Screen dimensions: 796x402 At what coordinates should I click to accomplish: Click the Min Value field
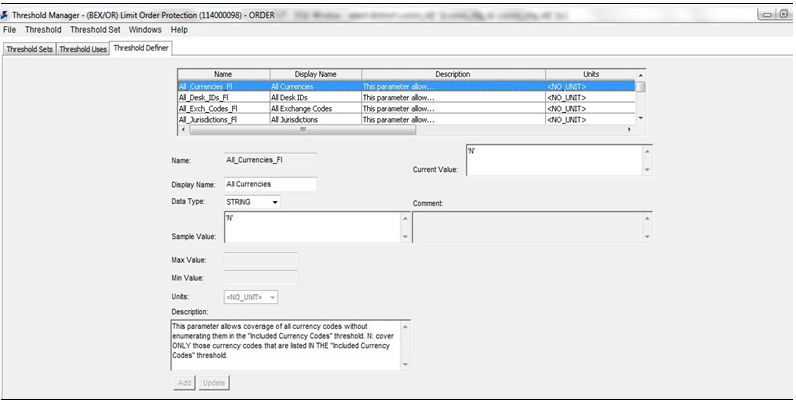pyautogui.click(x=261, y=278)
